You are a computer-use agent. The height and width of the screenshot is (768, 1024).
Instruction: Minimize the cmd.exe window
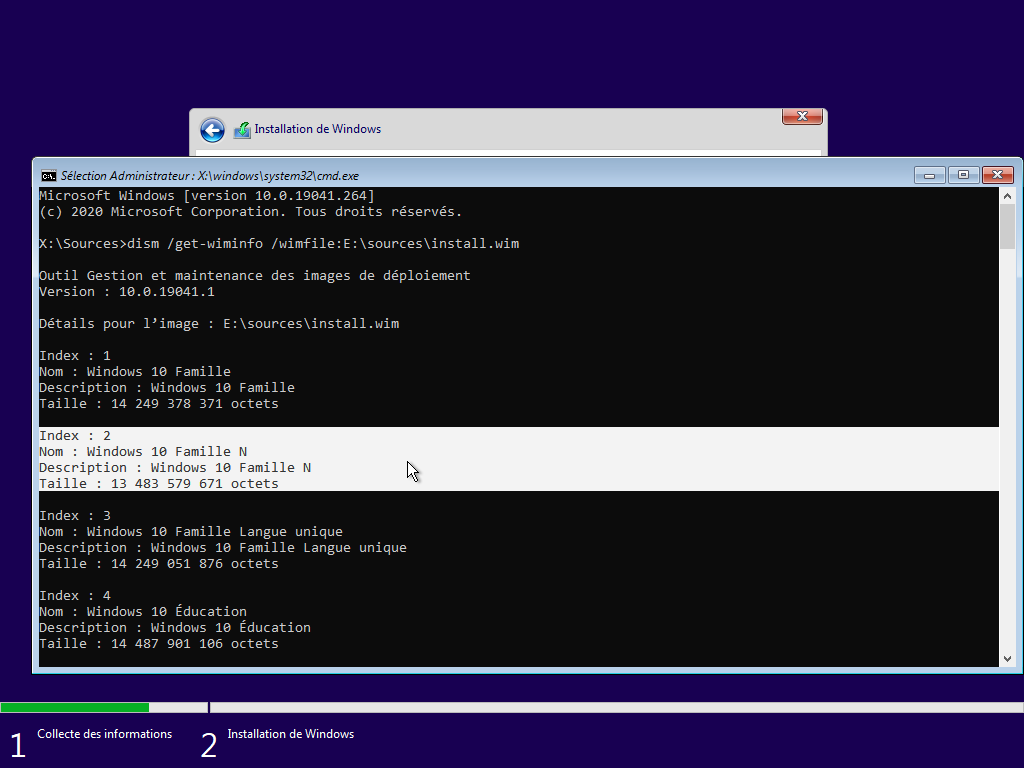click(x=929, y=175)
